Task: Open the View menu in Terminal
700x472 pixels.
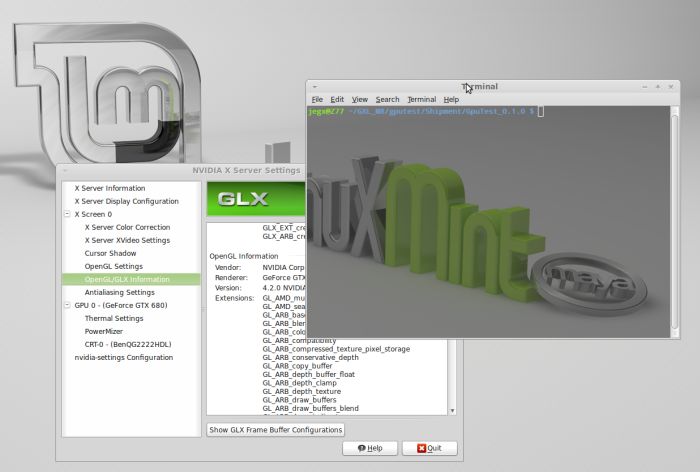Action: coord(360,100)
